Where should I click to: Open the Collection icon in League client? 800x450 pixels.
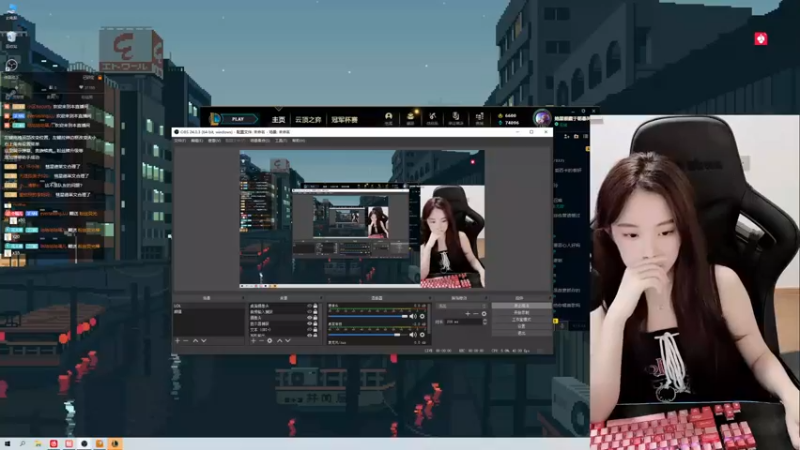click(410, 117)
